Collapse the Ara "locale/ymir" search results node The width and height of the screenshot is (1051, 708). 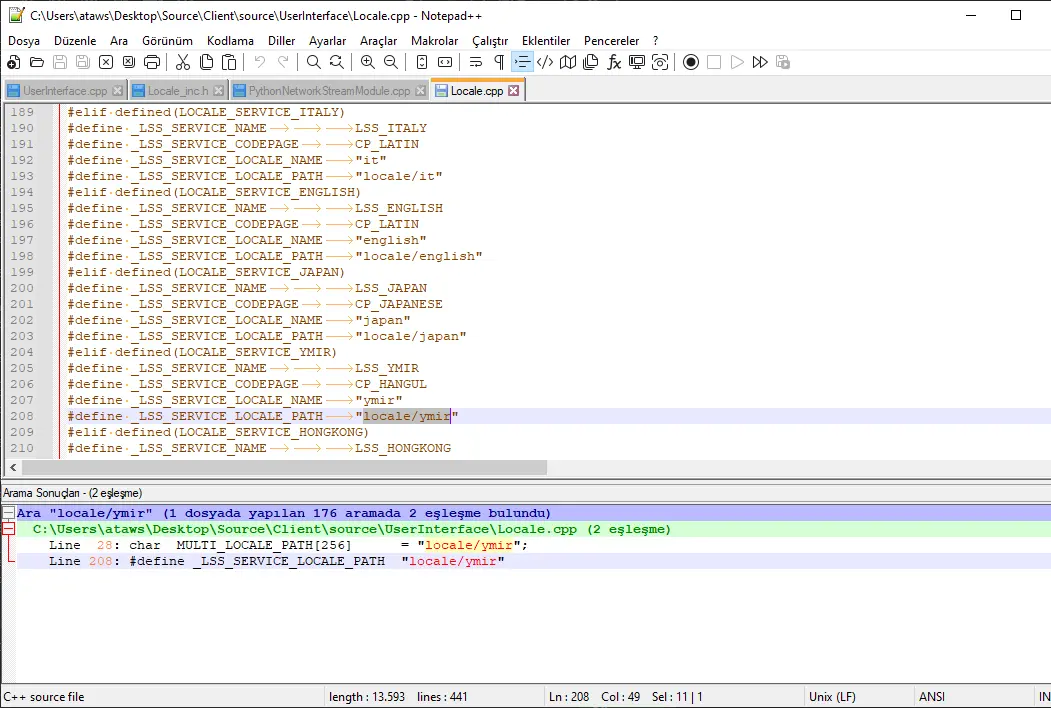click(9, 513)
